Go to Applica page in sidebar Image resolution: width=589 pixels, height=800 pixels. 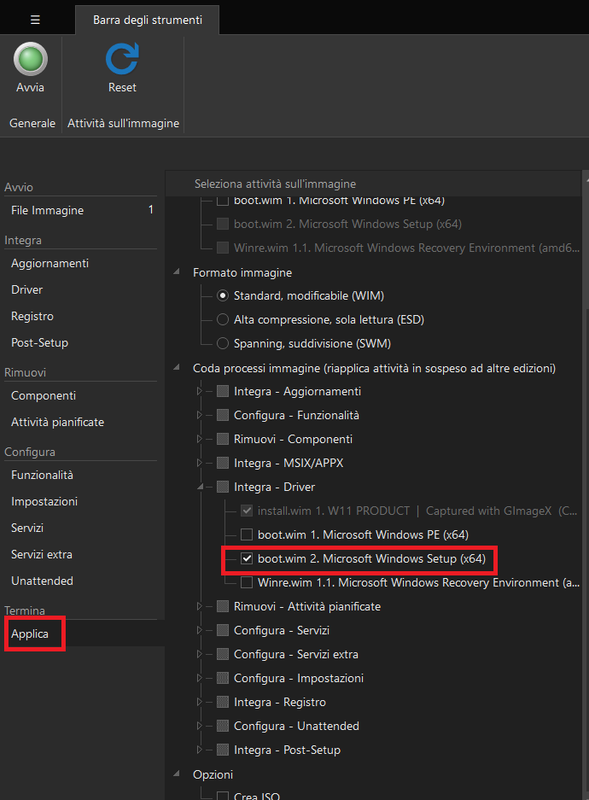pyautogui.click(x=30, y=634)
